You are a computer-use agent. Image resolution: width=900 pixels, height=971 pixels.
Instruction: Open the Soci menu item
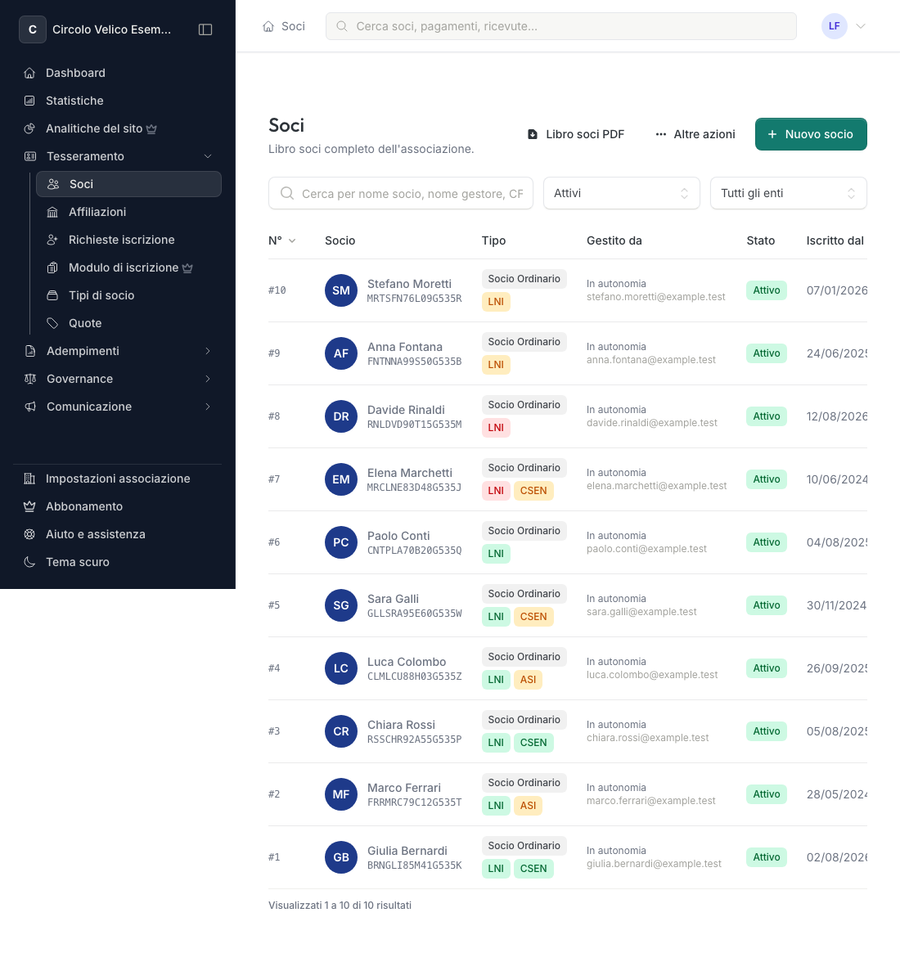[x=129, y=185]
